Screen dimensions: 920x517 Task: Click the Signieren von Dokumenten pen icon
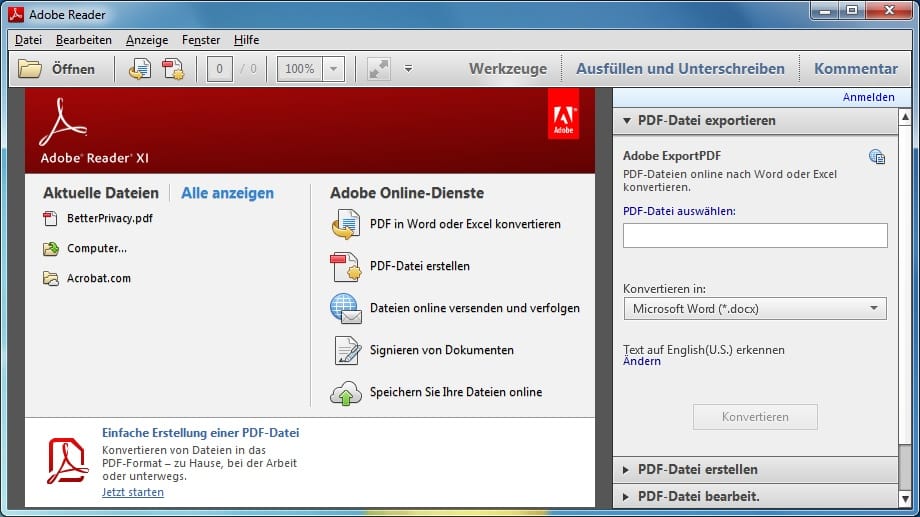(x=347, y=350)
